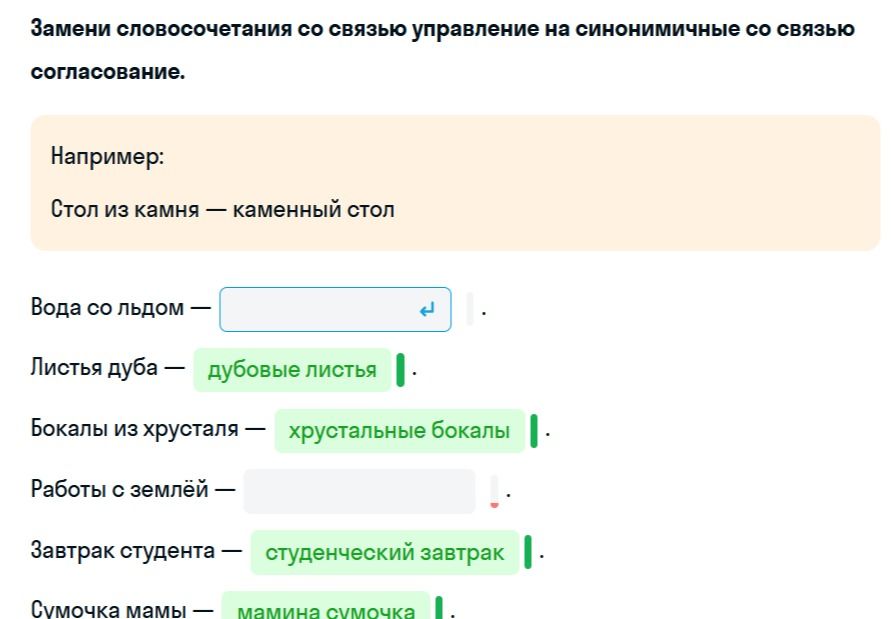Image resolution: width=891 pixels, height=619 pixels.
Task: Click the green status bar after 'дубовые листья'
Action: pos(400,370)
